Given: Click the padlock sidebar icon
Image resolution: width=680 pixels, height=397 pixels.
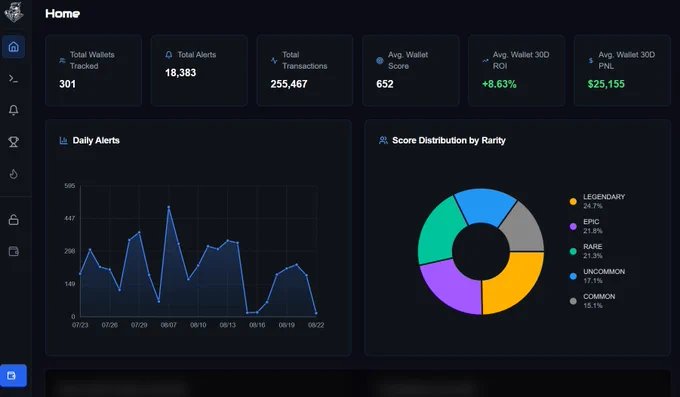Looking at the screenshot, I should pos(13,220).
